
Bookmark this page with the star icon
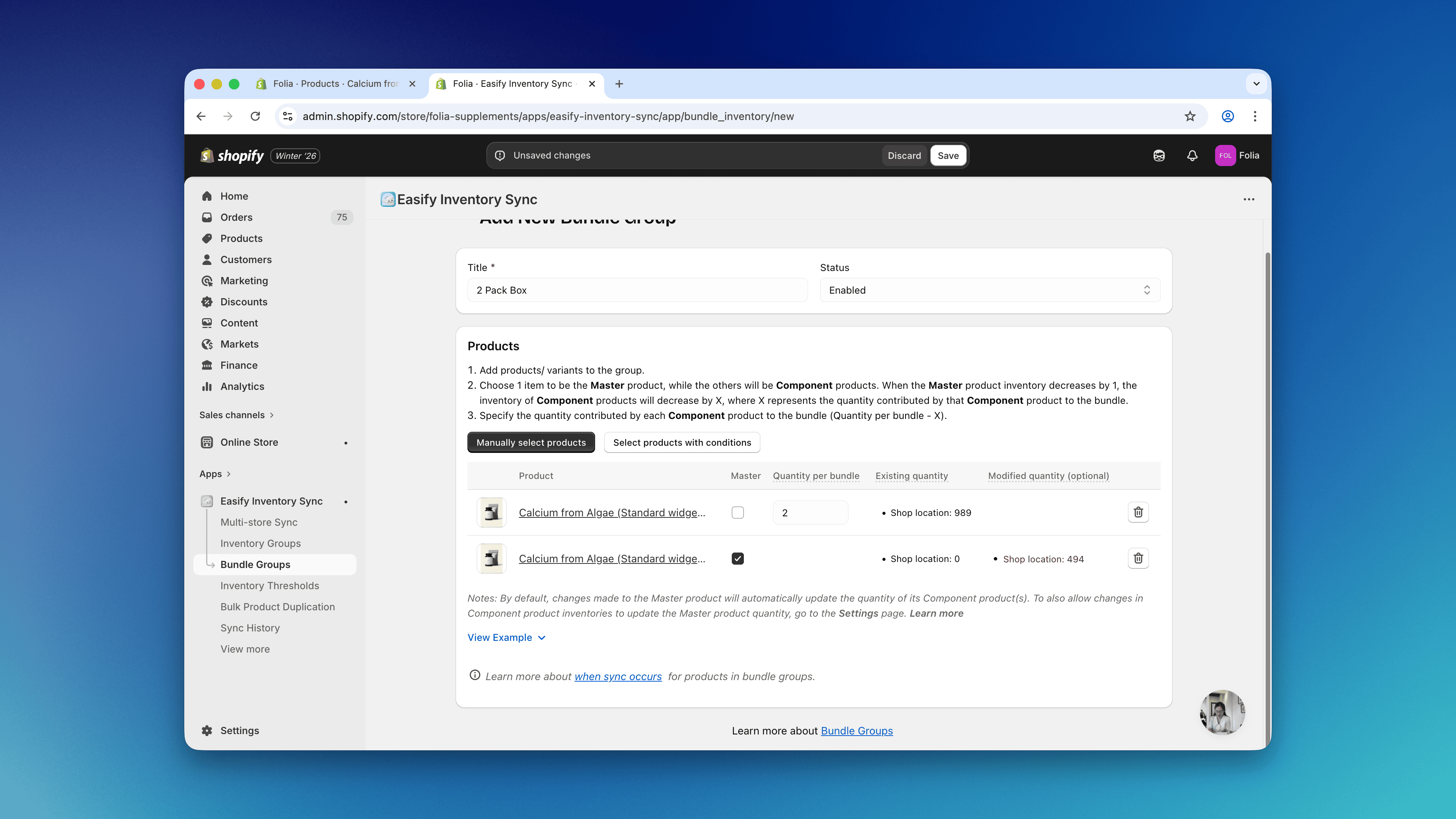pyautogui.click(x=1190, y=116)
